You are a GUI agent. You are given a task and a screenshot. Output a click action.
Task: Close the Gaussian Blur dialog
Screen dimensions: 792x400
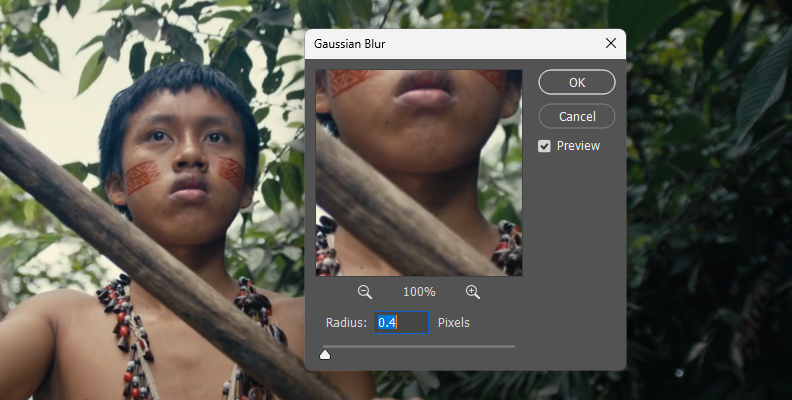pyautogui.click(x=611, y=43)
